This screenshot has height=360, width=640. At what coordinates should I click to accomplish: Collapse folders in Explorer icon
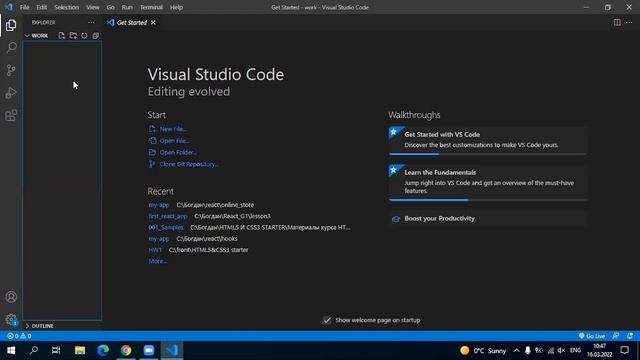(x=96, y=36)
